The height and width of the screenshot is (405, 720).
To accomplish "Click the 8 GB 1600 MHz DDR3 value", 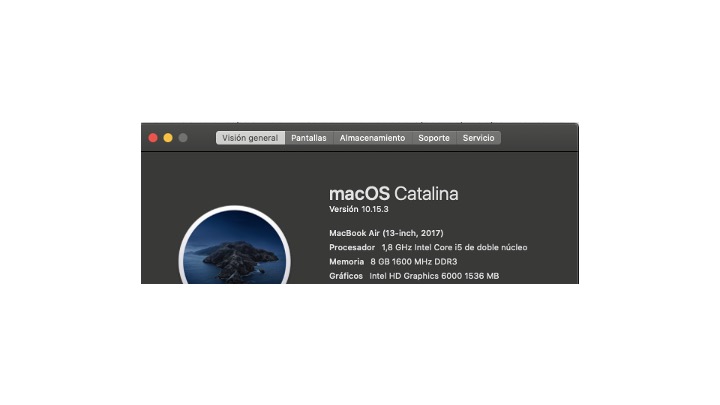I will 414,261.
